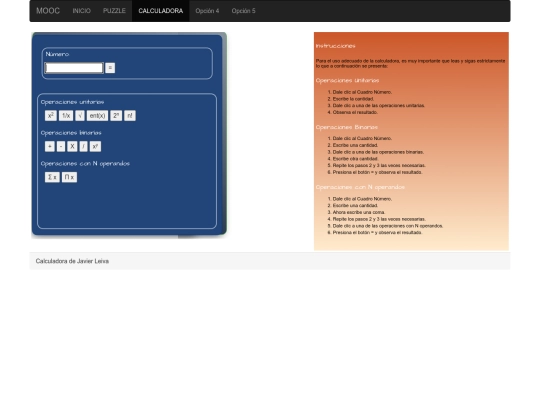Image resolution: width=540 pixels, height=405 pixels.
Task: Click 'Observa el resultado.' instruction line
Action: tap(355, 112)
